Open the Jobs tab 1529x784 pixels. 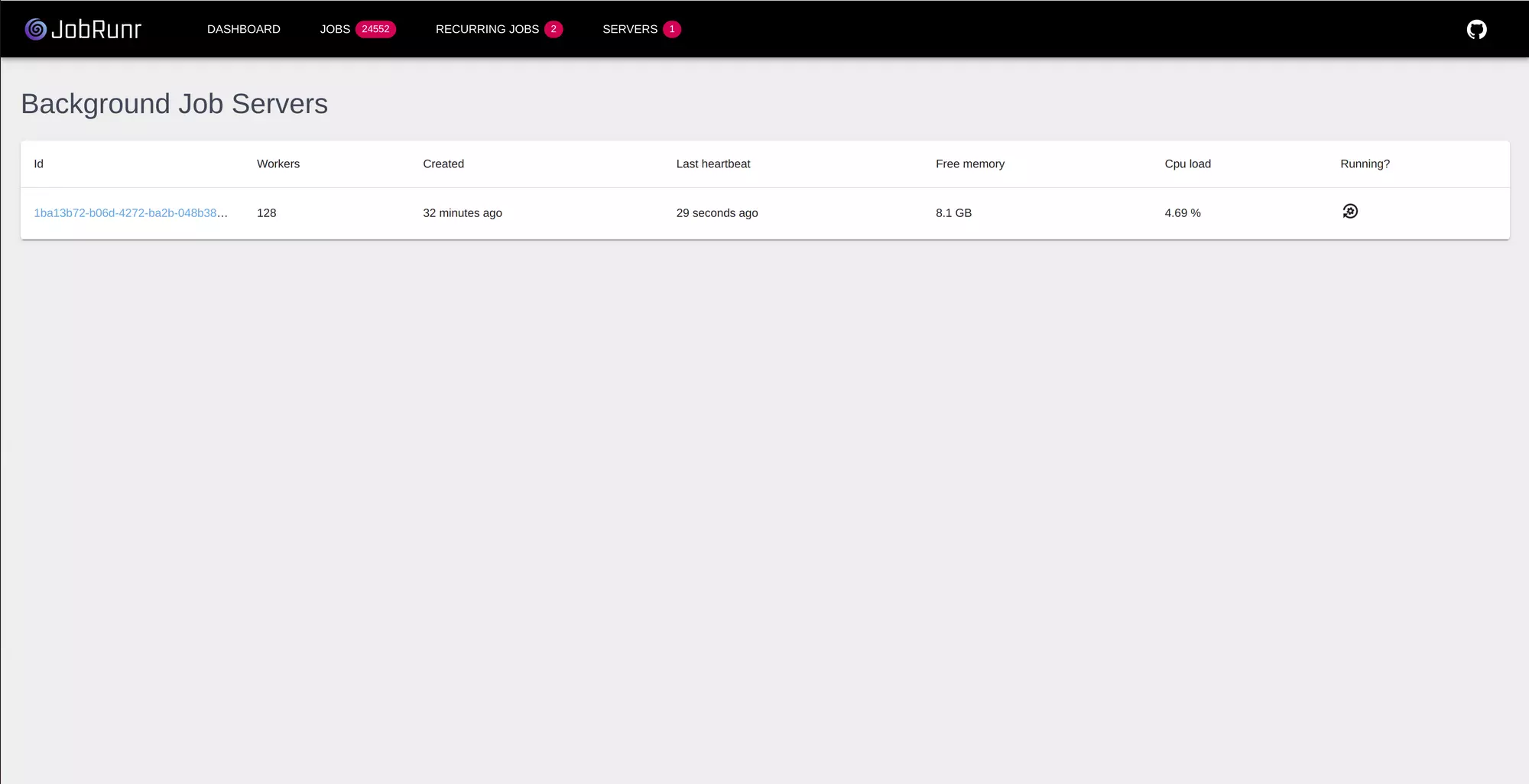click(335, 29)
